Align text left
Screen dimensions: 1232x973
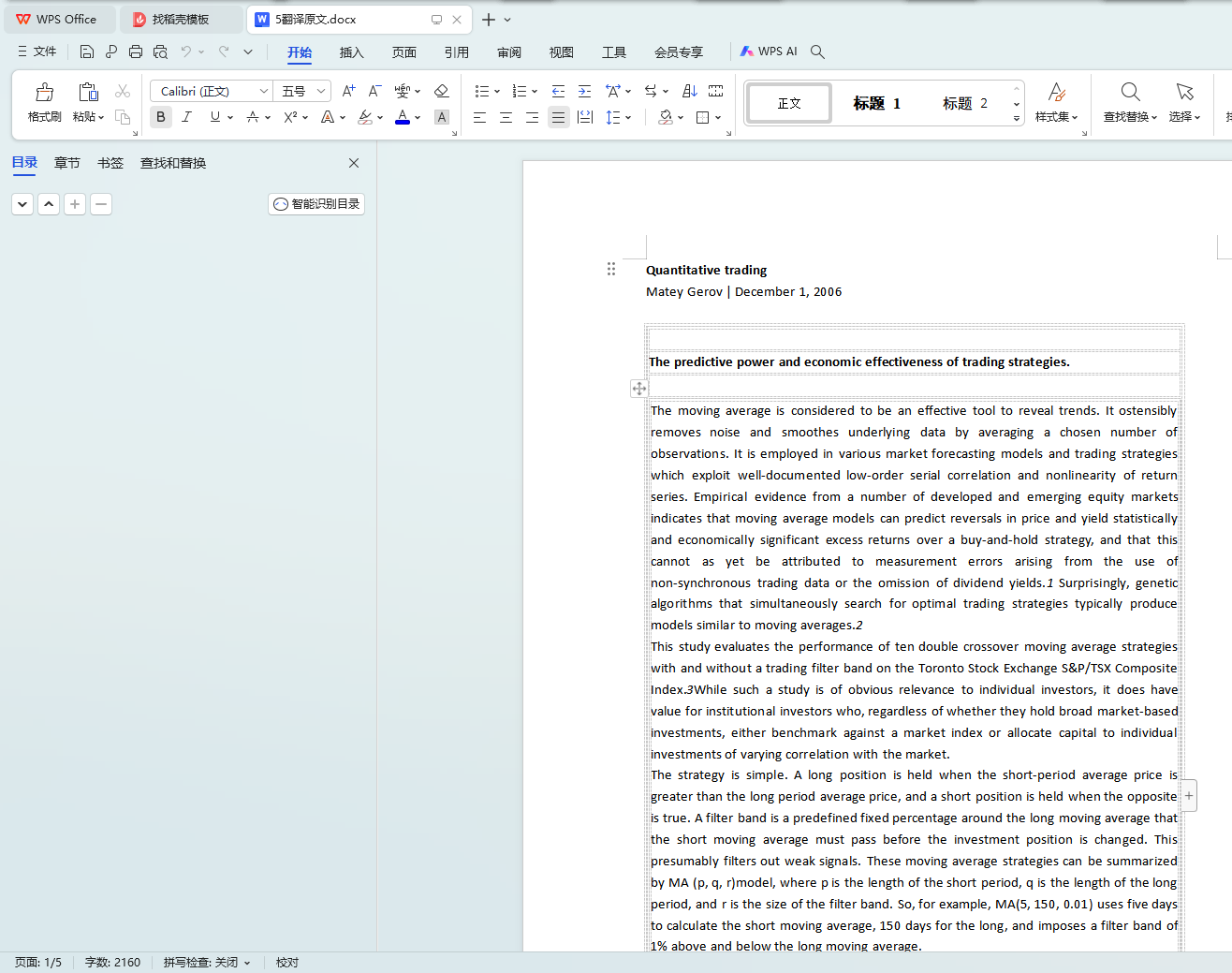click(x=479, y=117)
